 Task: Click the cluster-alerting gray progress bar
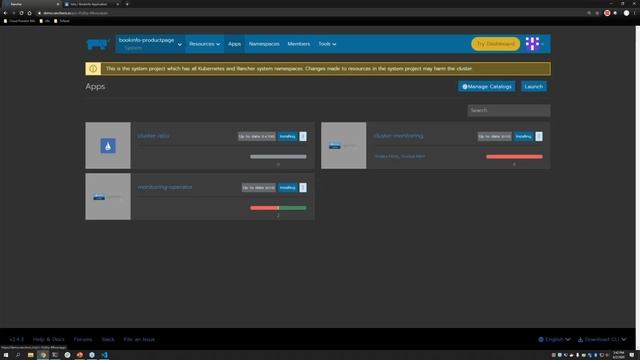click(x=278, y=157)
